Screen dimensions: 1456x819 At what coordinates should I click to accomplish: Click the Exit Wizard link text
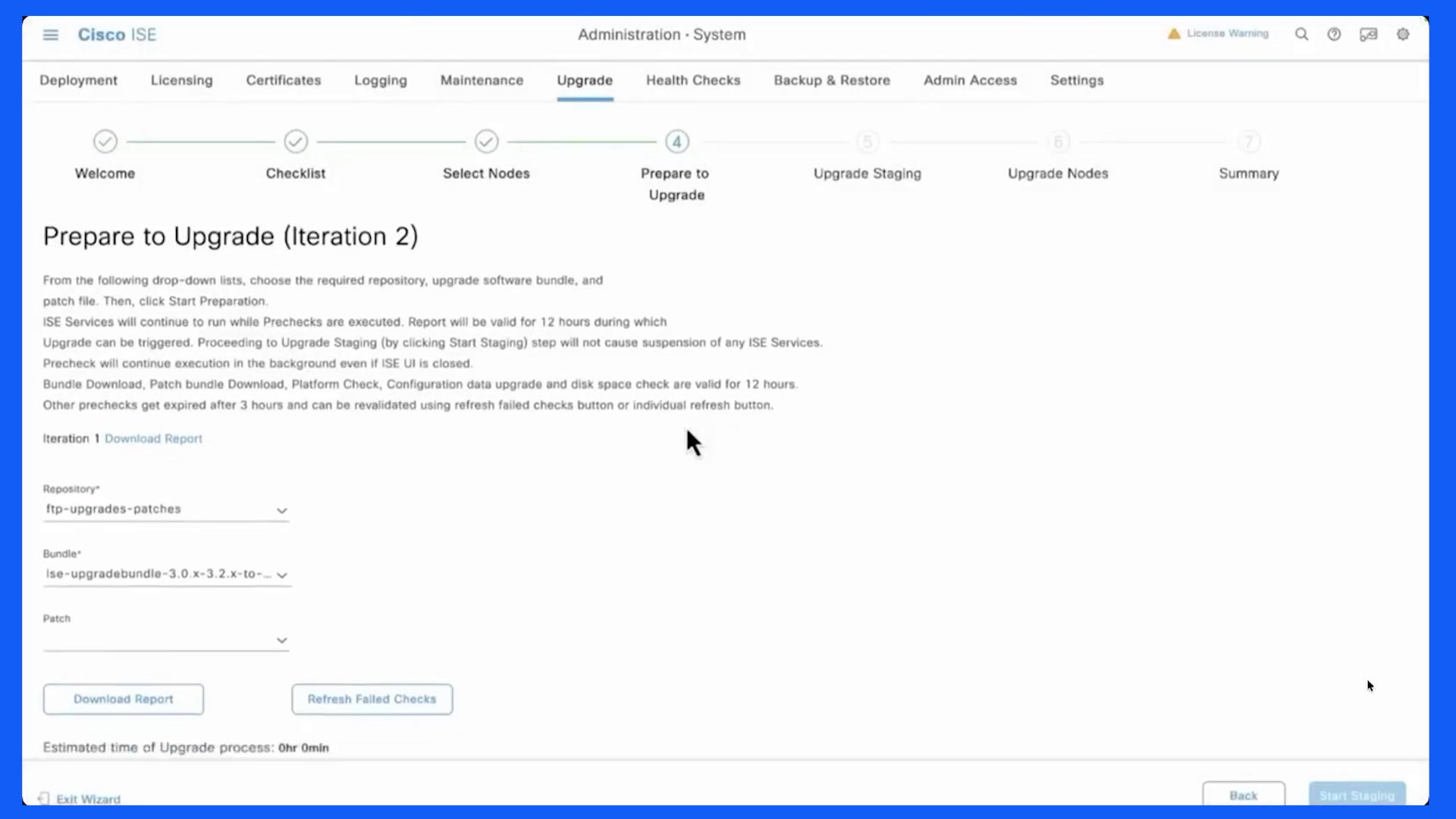(88, 799)
